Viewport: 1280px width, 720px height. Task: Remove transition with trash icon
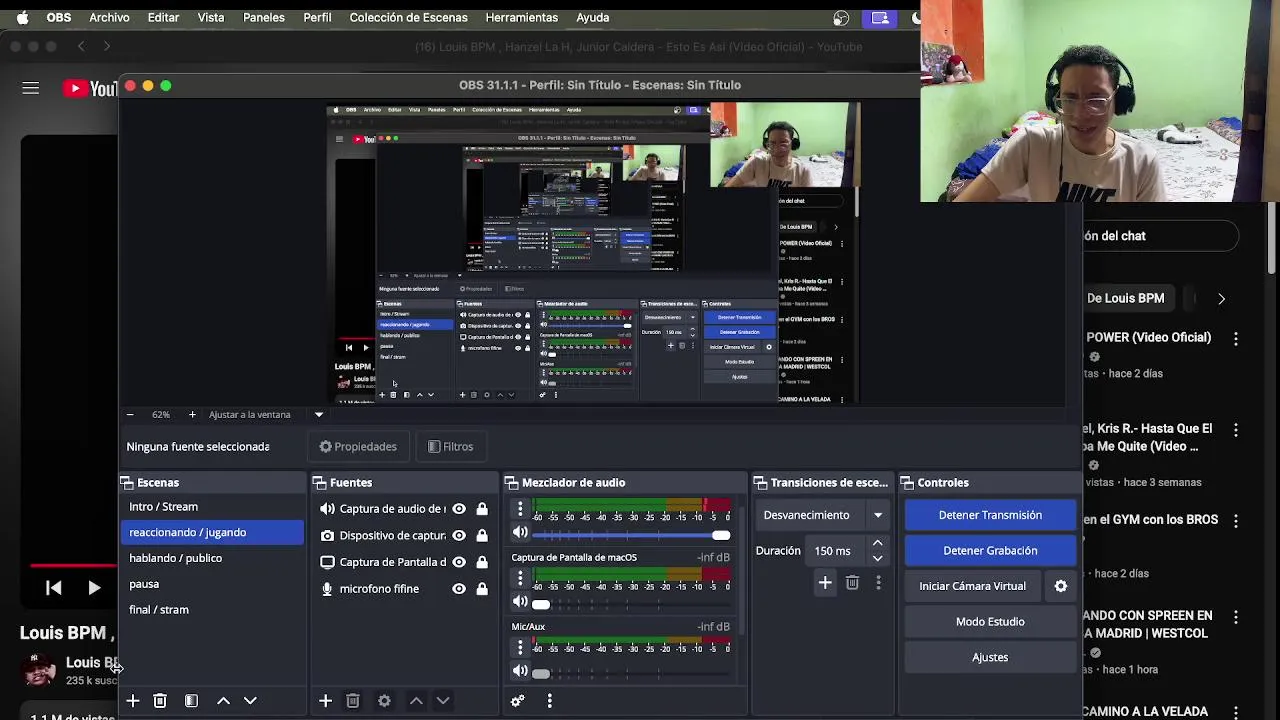(852, 582)
